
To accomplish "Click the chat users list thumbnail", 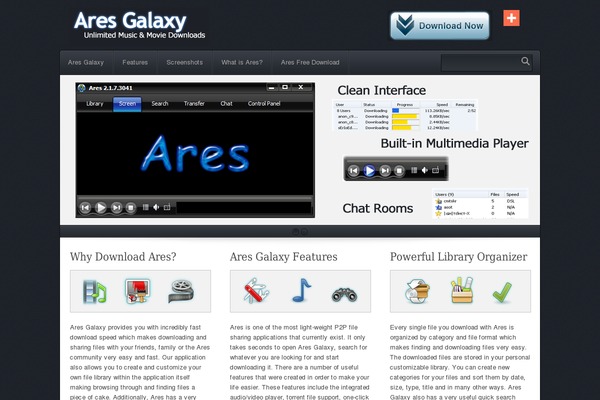I will point(481,204).
